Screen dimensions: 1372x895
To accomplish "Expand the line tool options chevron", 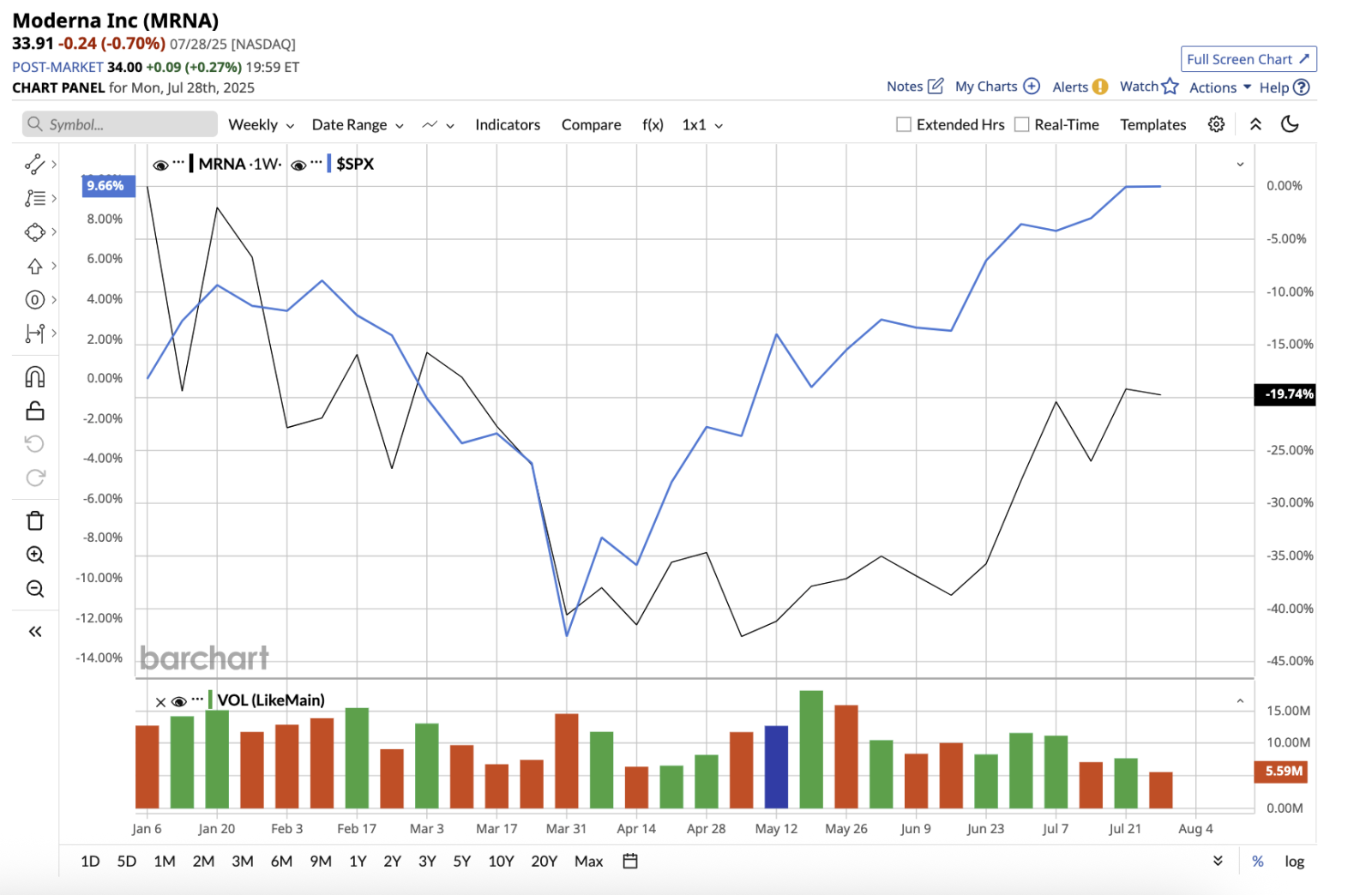I will [x=54, y=164].
